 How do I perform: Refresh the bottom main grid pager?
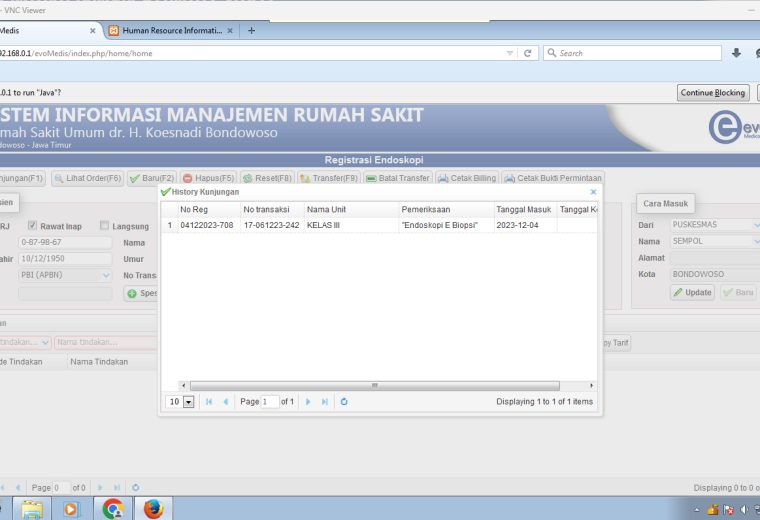(x=136, y=488)
